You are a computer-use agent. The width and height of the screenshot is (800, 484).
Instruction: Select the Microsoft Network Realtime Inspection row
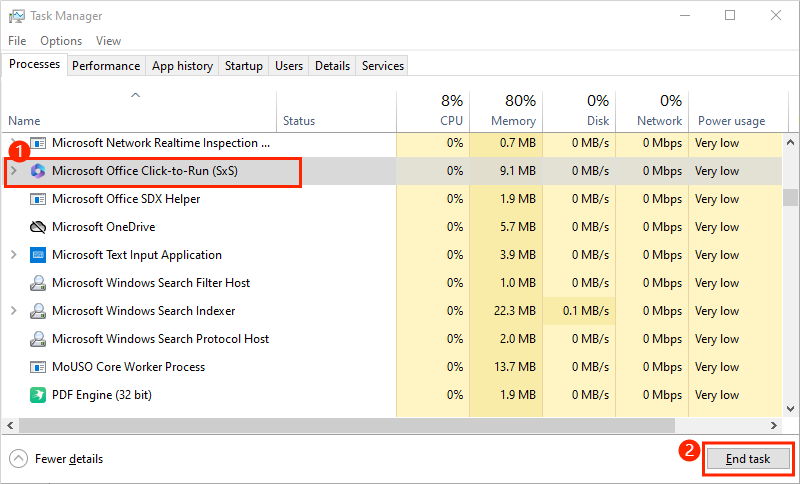click(x=391, y=143)
